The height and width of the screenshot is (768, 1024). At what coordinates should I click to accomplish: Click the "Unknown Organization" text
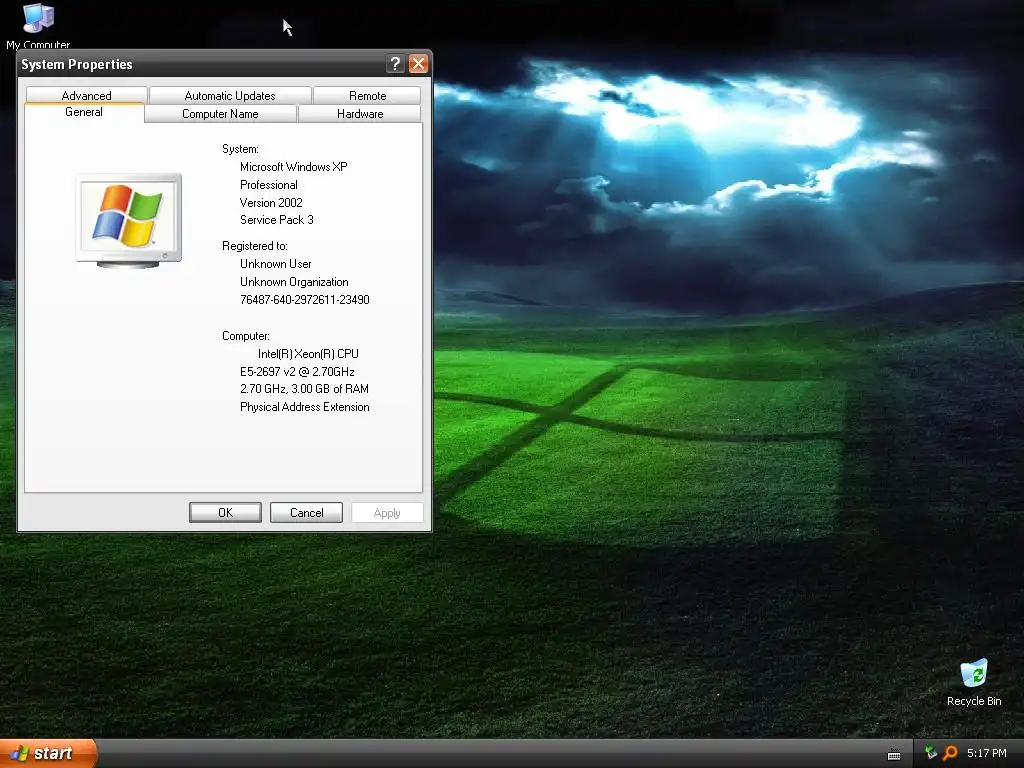[294, 282]
